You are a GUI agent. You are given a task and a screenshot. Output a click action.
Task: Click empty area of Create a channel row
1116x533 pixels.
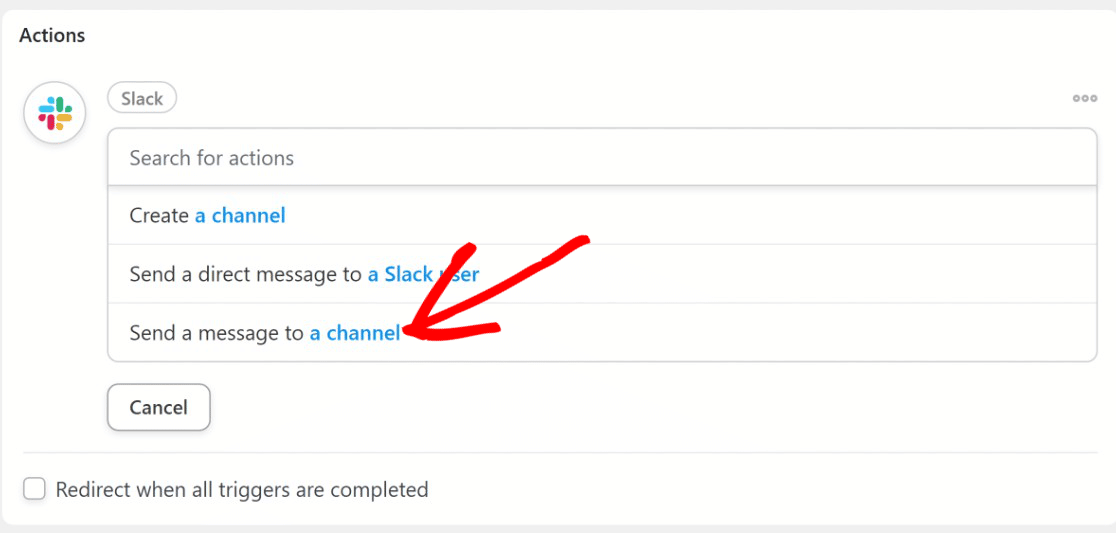[x=690, y=215]
